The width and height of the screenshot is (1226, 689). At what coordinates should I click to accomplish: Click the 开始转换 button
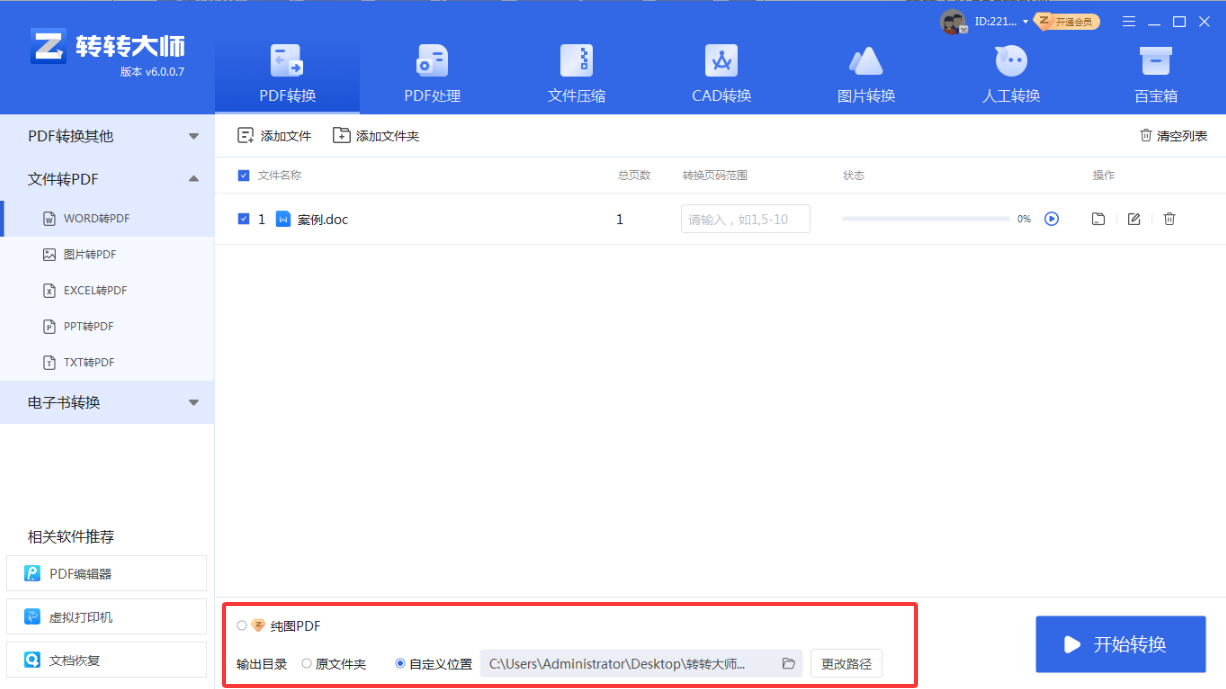point(1120,644)
